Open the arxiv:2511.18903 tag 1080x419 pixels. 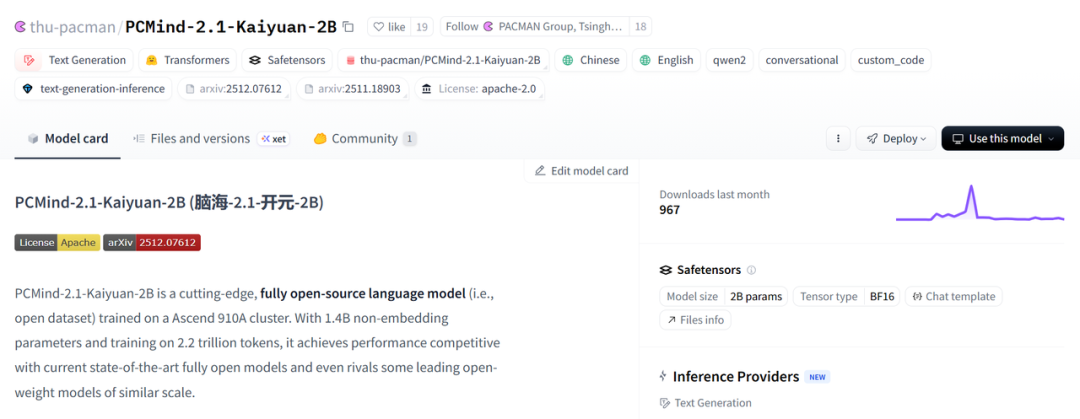tap(353, 89)
